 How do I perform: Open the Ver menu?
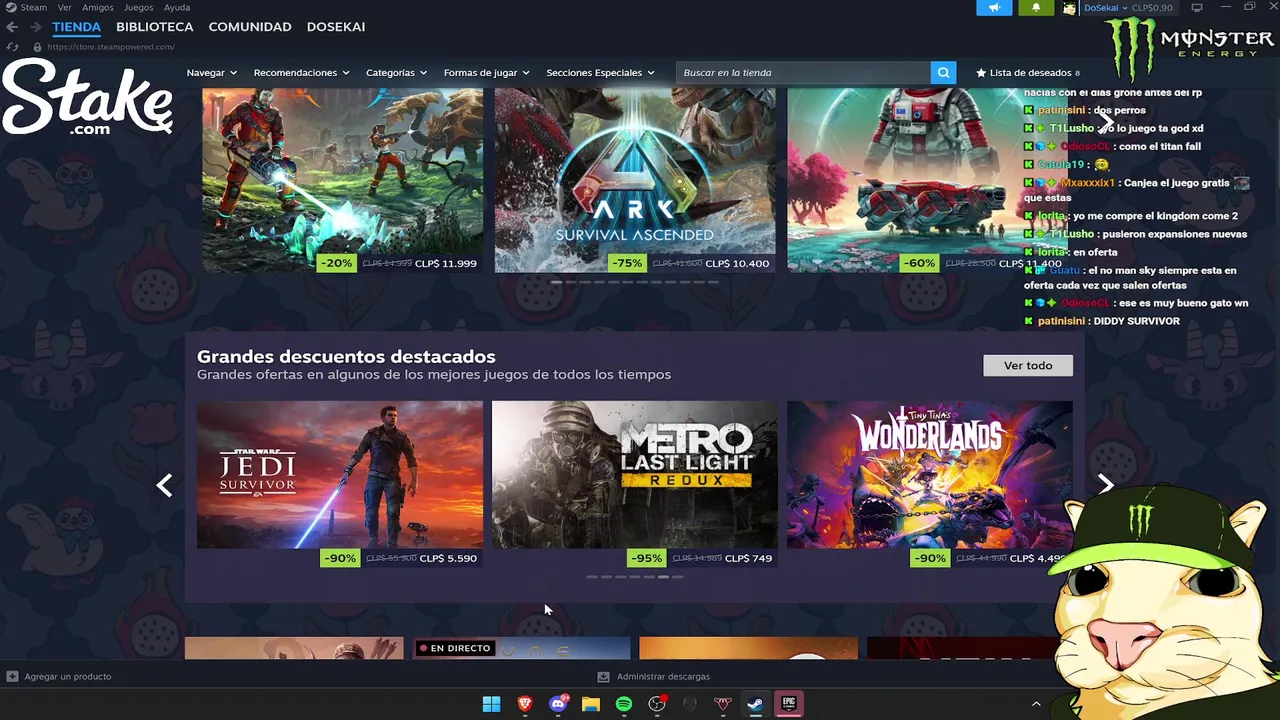click(64, 7)
